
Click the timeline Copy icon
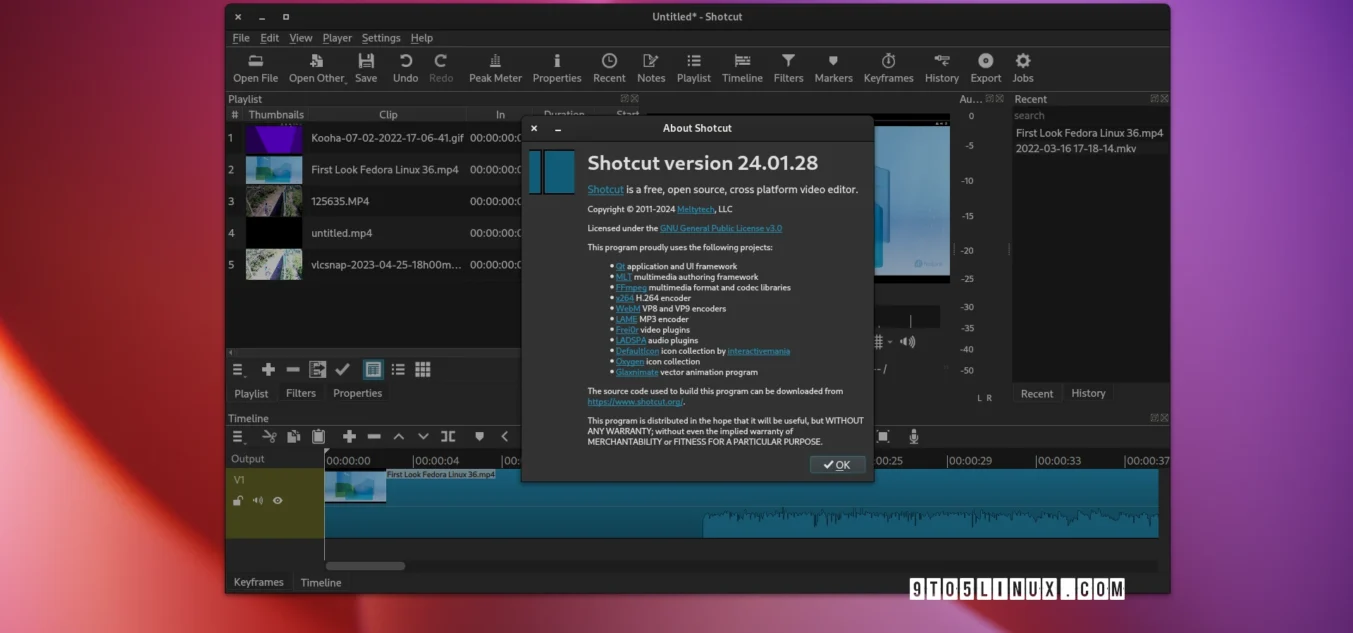click(x=294, y=437)
